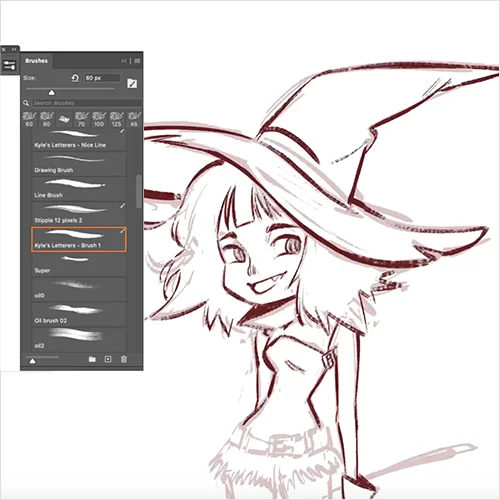Click the brush size slider handle
Screen dimensions: 500x500
tap(51, 92)
